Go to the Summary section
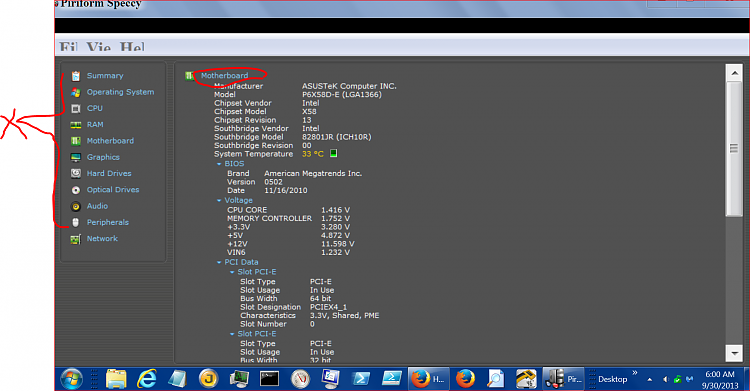 coord(105,76)
